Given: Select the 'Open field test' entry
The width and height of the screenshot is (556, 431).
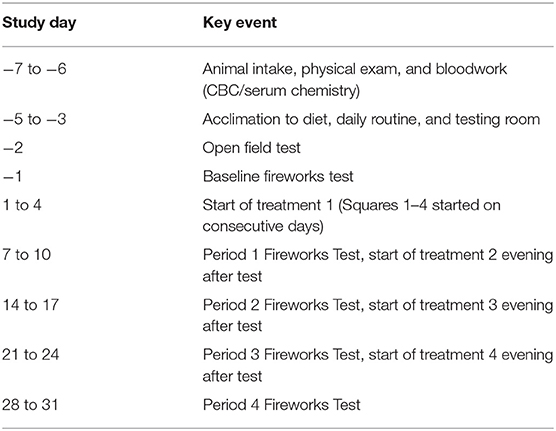Looking at the screenshot, I should (251, 148).
